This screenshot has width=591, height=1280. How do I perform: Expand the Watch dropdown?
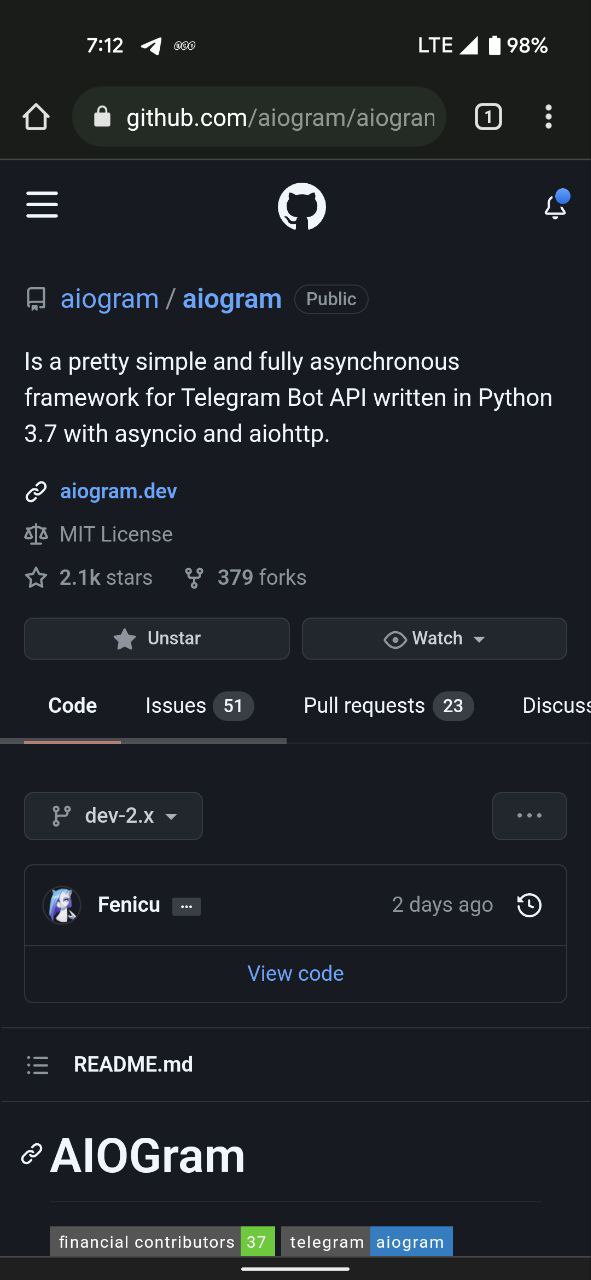434,639
